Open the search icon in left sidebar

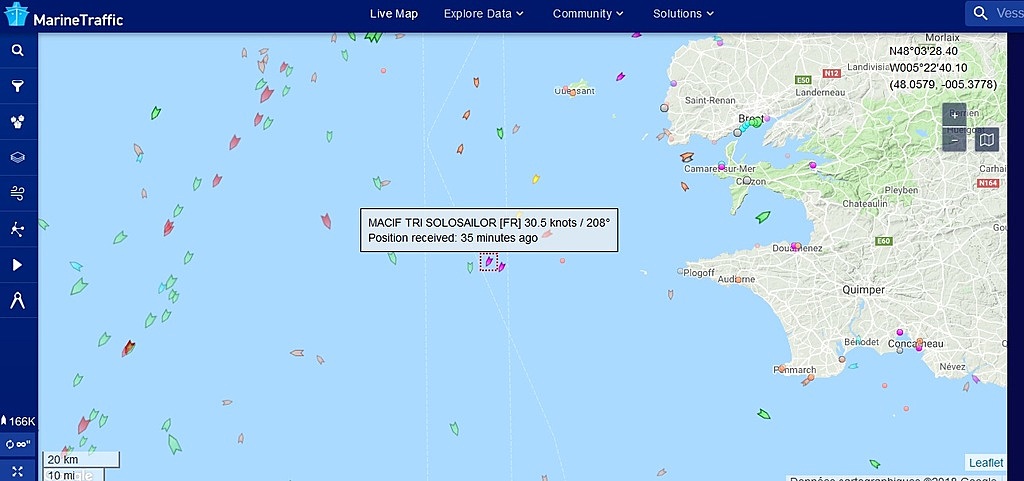[18, 50]
